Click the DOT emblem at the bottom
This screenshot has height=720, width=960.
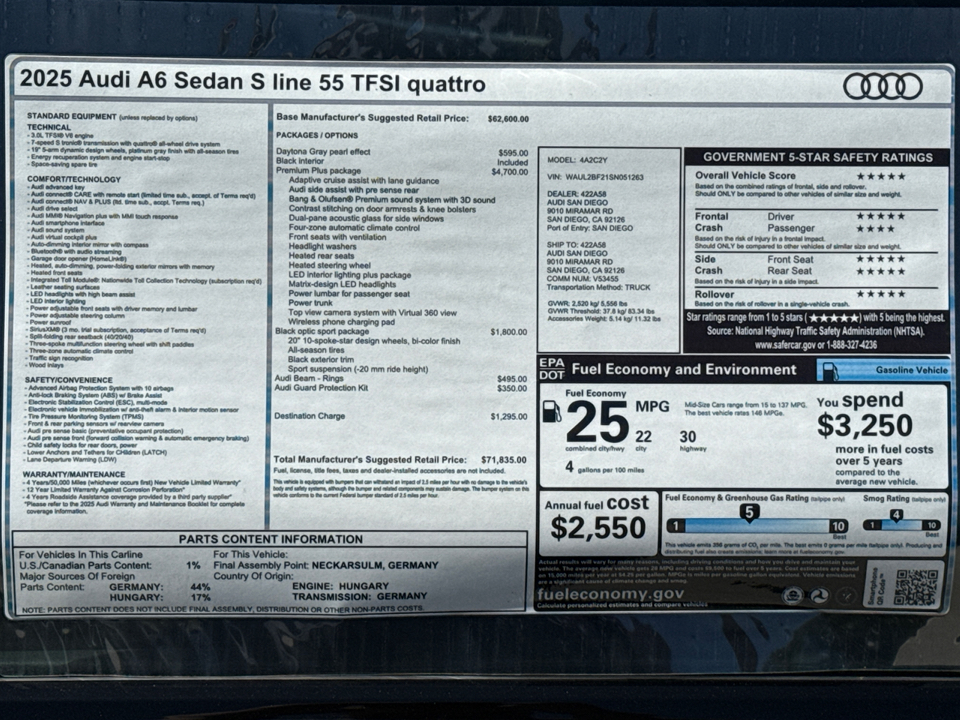[818, 594]
